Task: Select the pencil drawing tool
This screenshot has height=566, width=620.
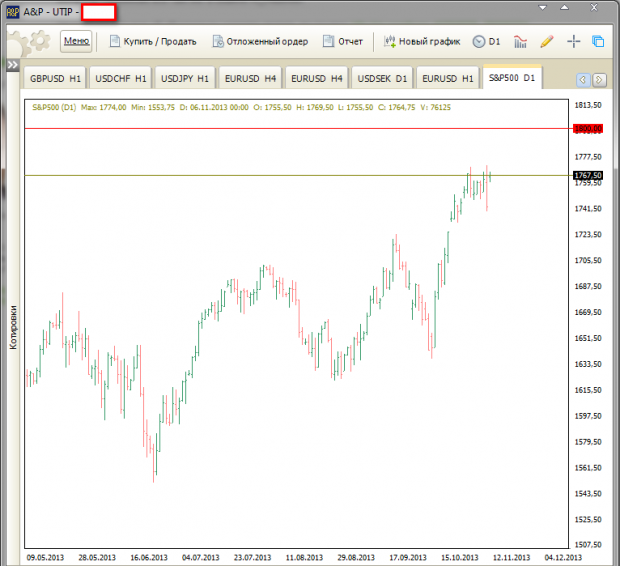Action: click(x=547, y=42)
